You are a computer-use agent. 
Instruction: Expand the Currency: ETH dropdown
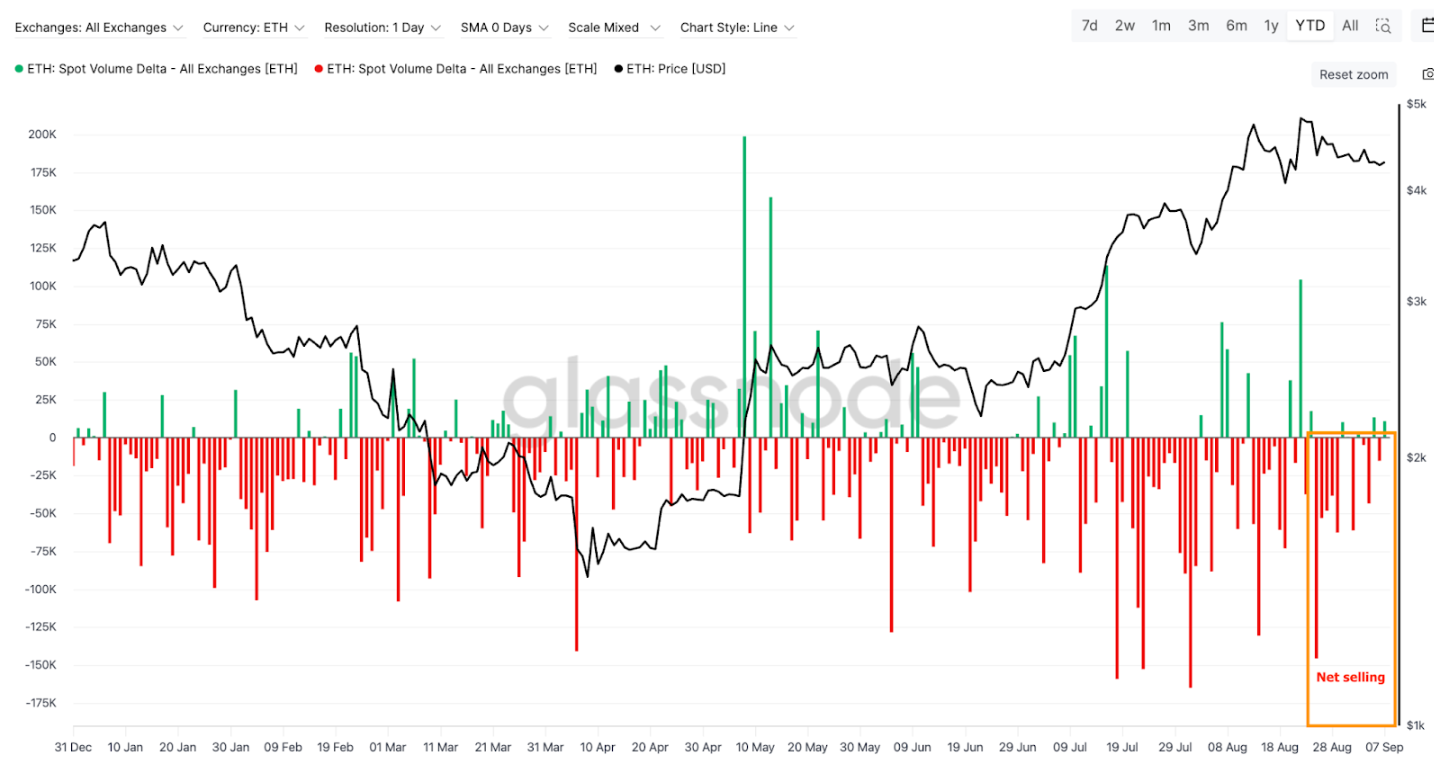click(253, 28)
